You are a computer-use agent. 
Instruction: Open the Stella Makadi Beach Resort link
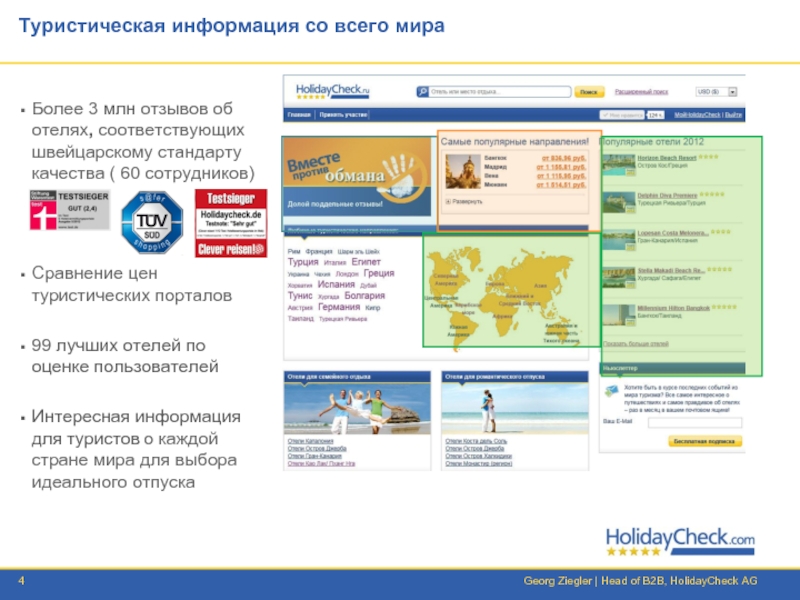tap(671, 270)
